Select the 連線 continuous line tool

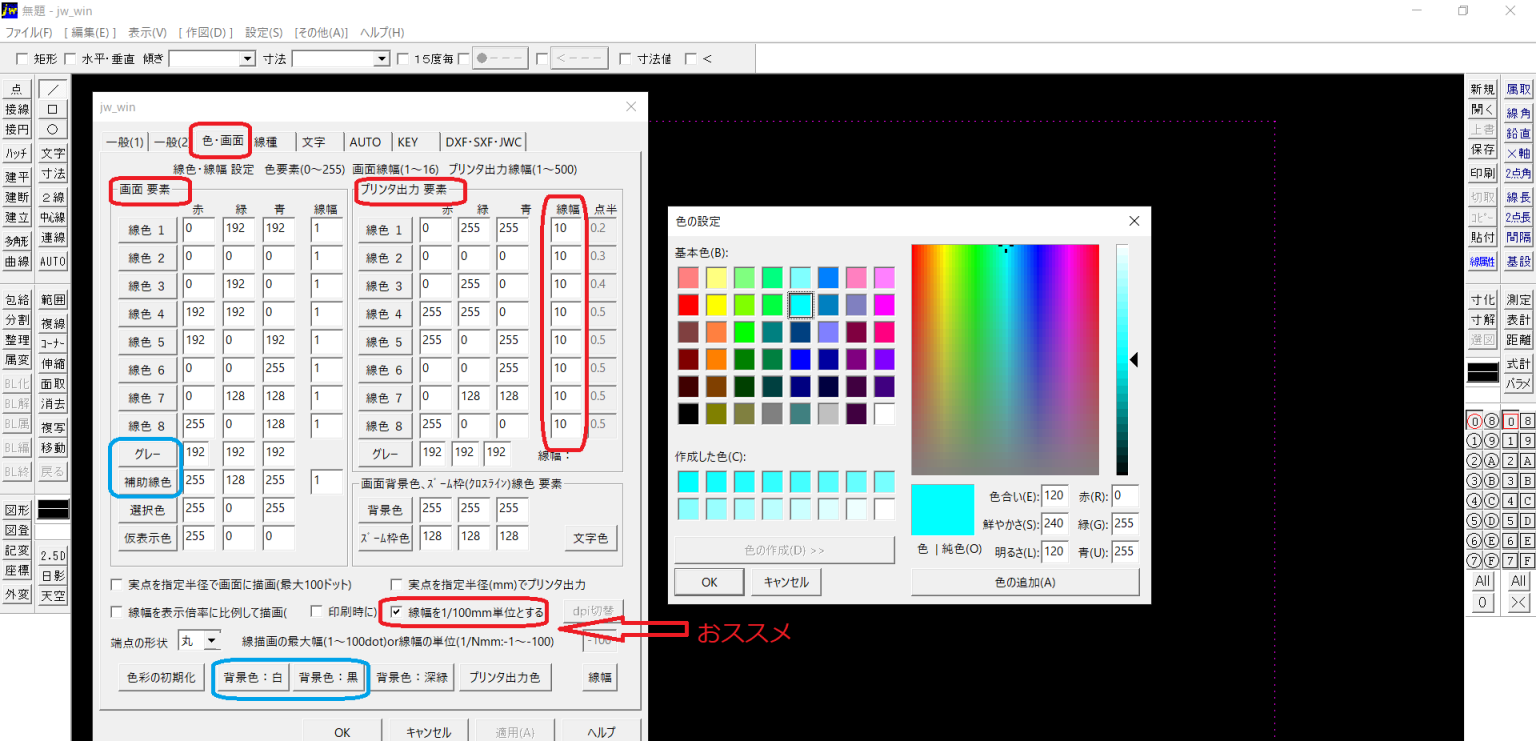(53, 238)
